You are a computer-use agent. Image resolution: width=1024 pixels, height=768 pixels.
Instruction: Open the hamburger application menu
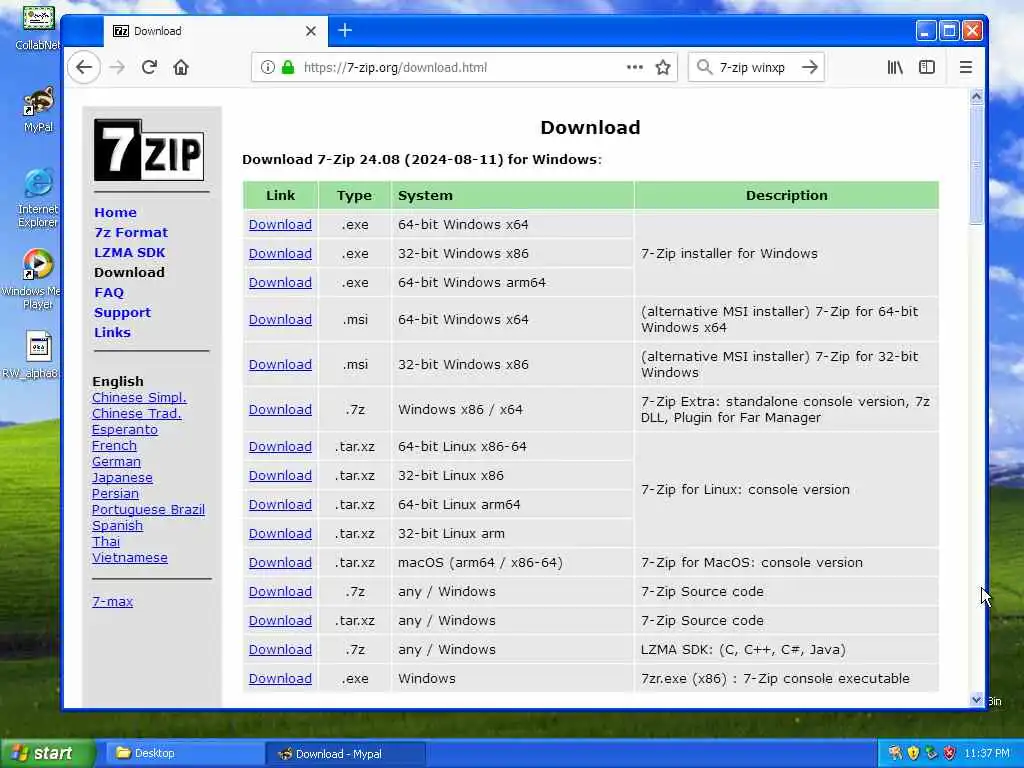(x=965, y=67)
